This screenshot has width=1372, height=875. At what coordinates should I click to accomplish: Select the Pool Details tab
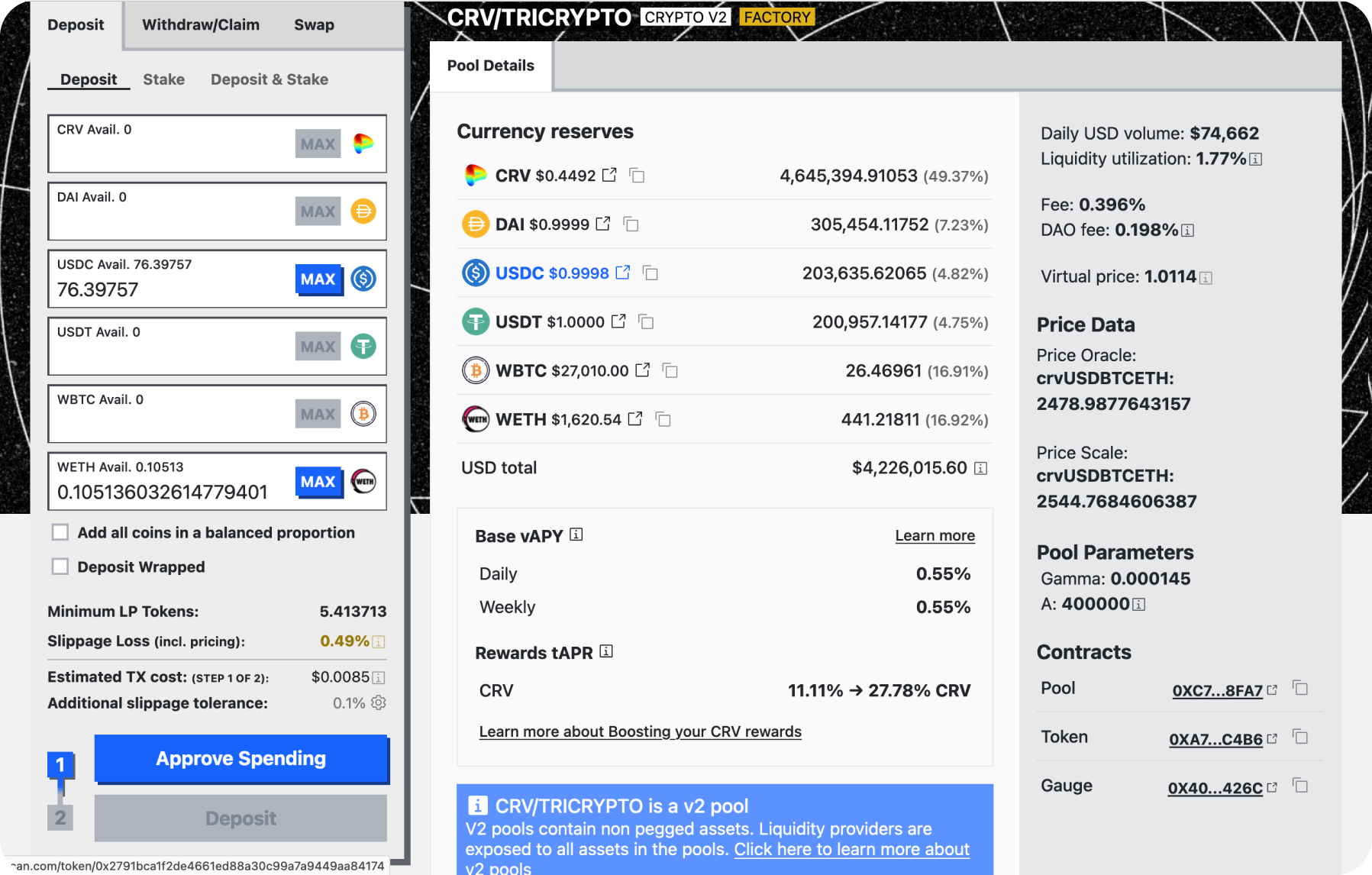coord(491,66)
